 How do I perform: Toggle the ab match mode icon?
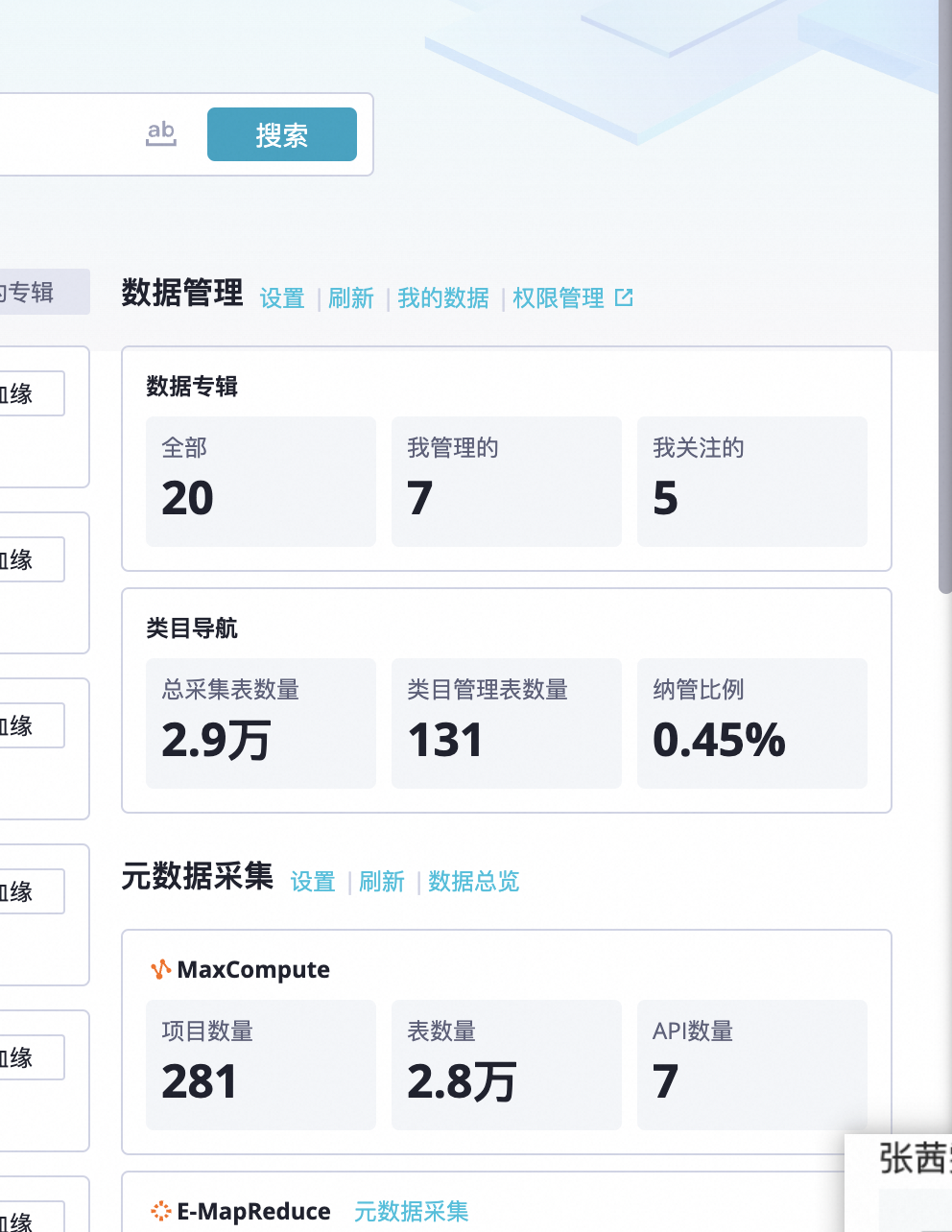point(161,133)
